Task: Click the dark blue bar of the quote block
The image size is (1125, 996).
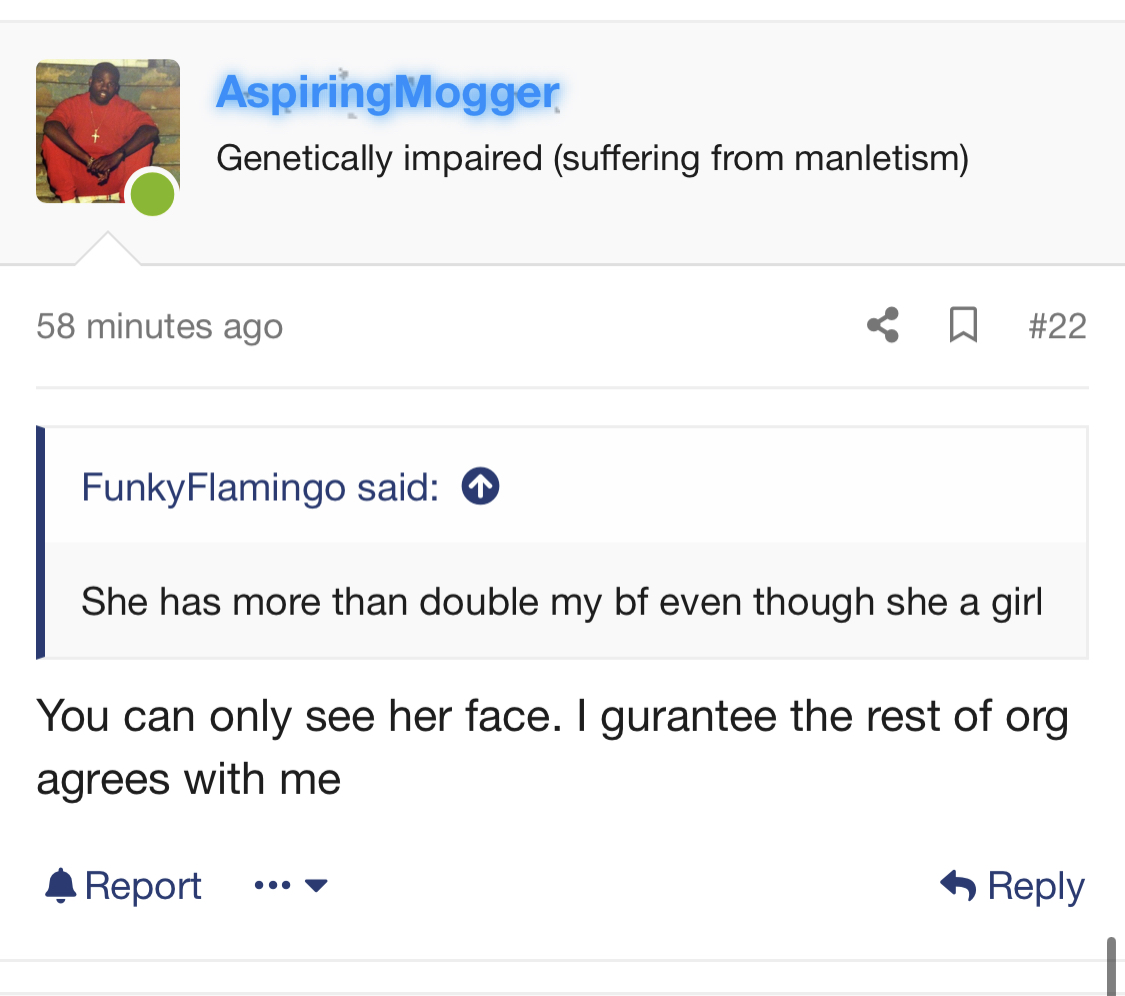Action: click(x=40, y=542)
